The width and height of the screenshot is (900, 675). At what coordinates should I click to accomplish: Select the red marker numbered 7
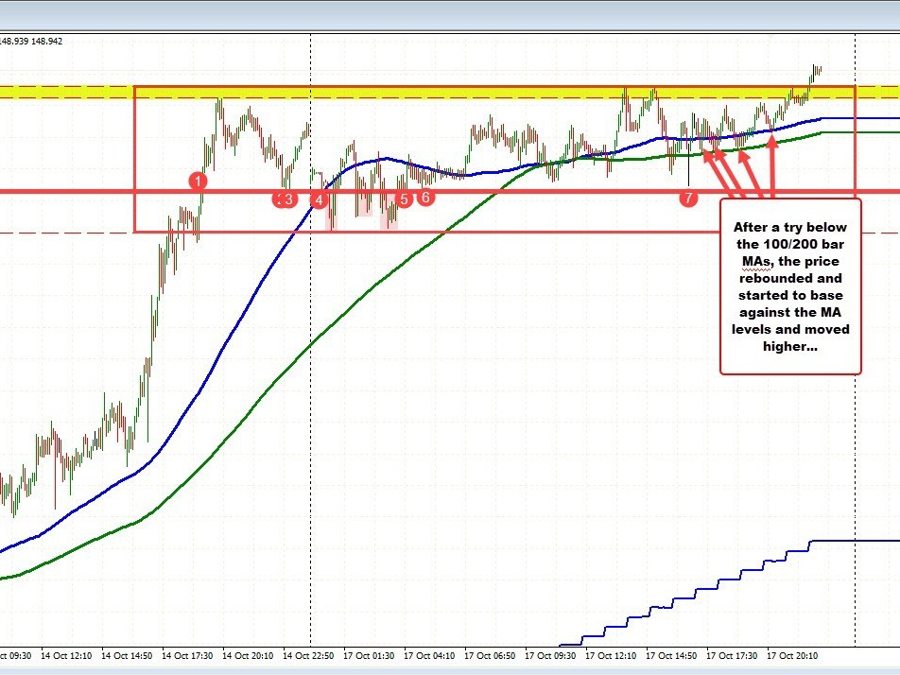688,198
